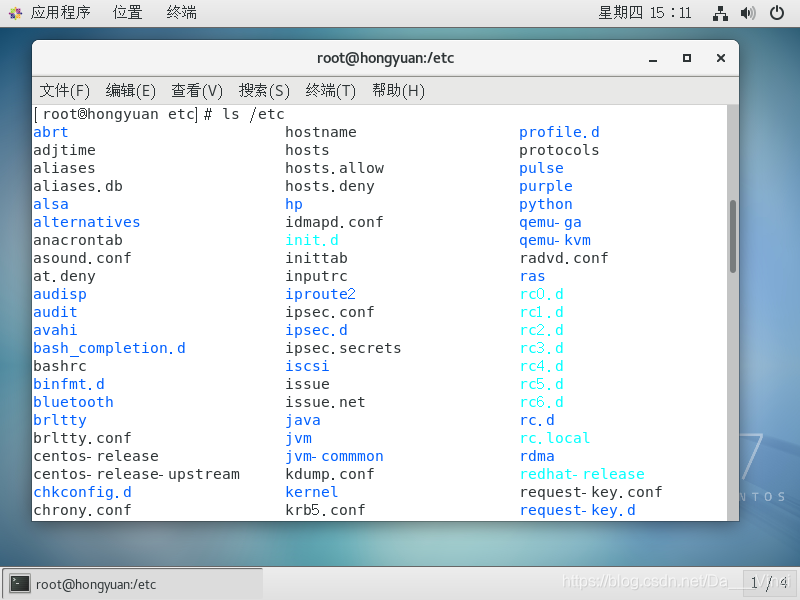Open the 搜索(S) menu
The image size is (800, 600).
(263, 90)
